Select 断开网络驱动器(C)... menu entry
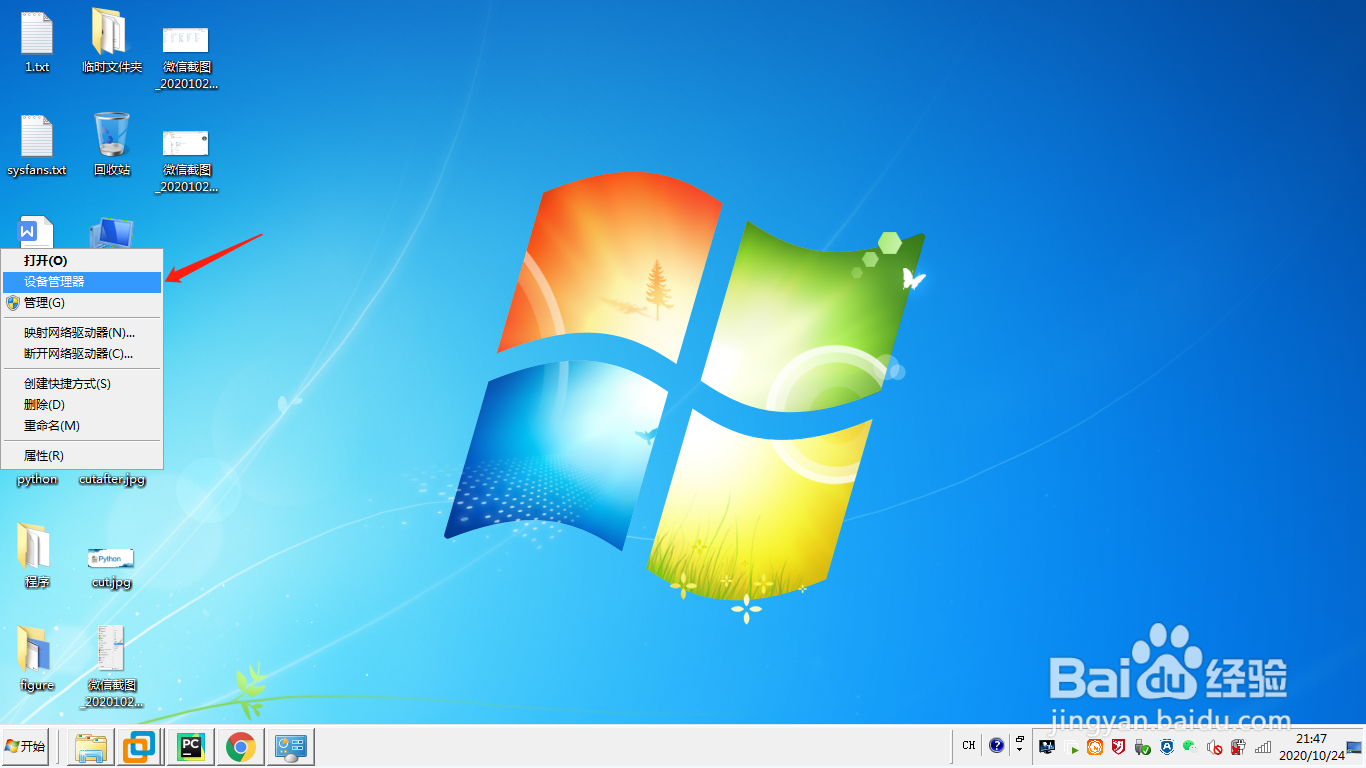The width and height of the screenshot is (1366, 768). [x=82, y=354]
